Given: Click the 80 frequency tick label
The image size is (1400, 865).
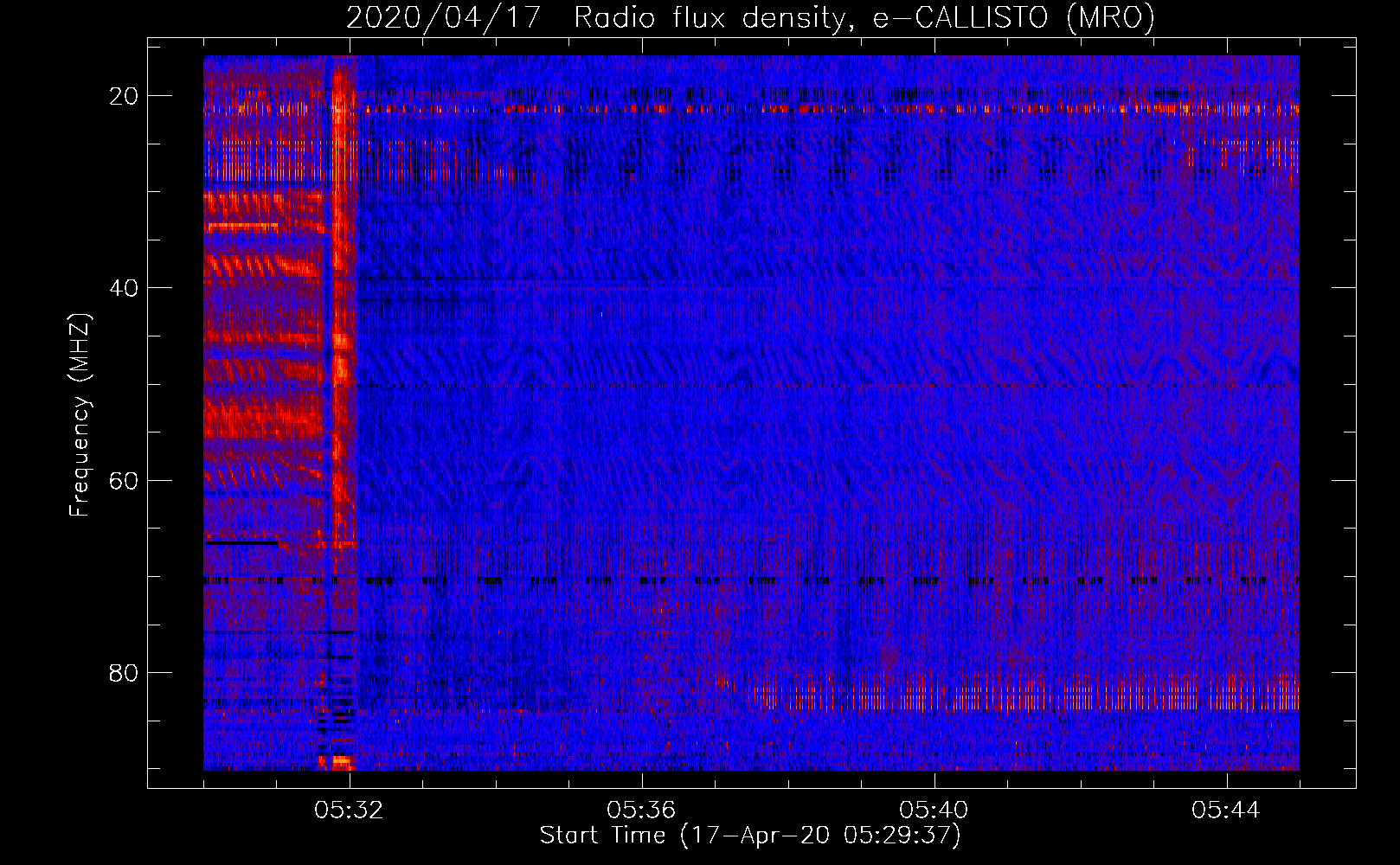Looking at the screenshot, I should 124,672.
